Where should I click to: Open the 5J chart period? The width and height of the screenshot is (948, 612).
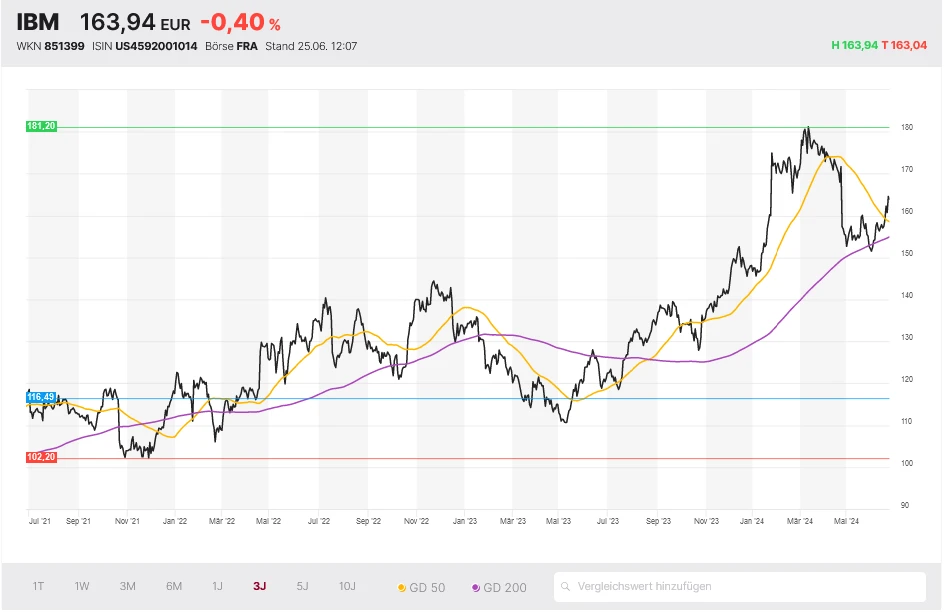tap(303, 587)
